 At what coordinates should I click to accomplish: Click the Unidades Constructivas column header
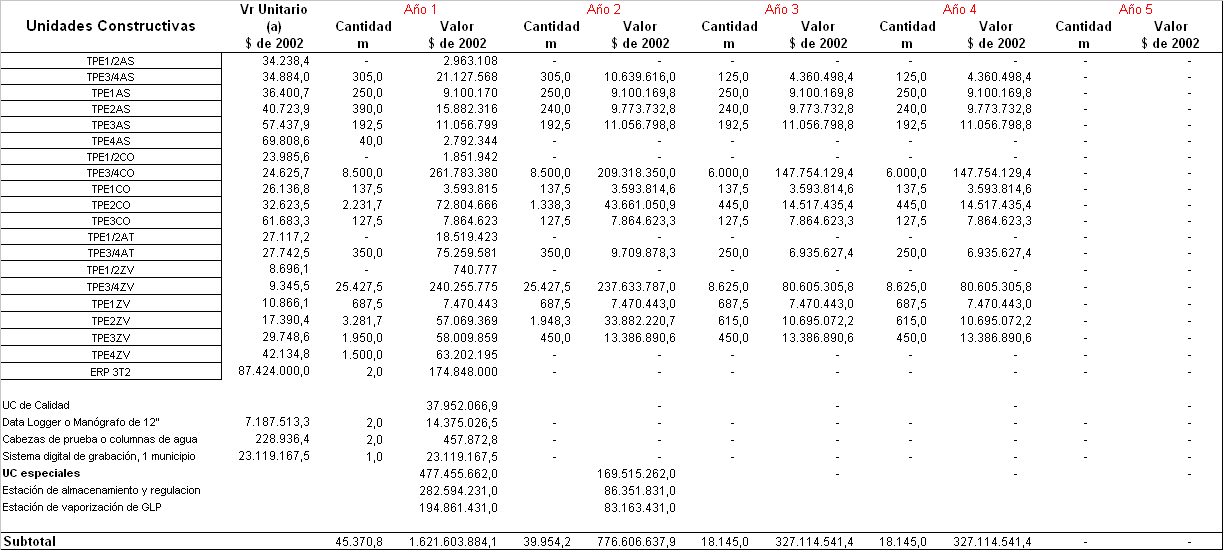(x=111, y=26)
